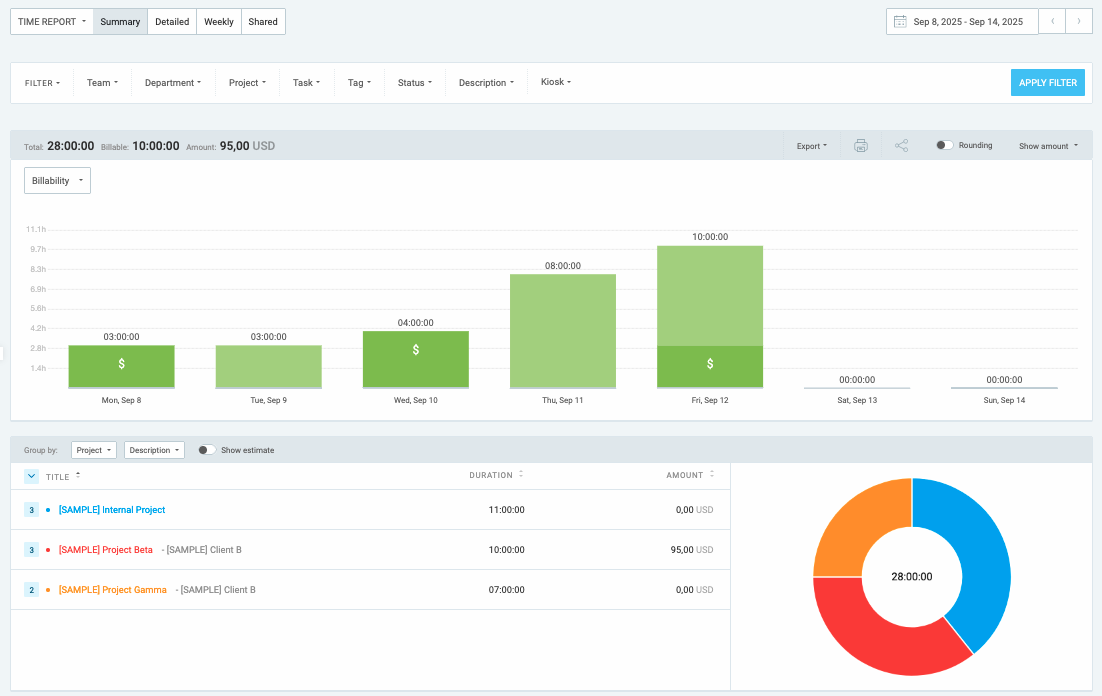
Task: Click the share report icon
Action: click(901, 146)
